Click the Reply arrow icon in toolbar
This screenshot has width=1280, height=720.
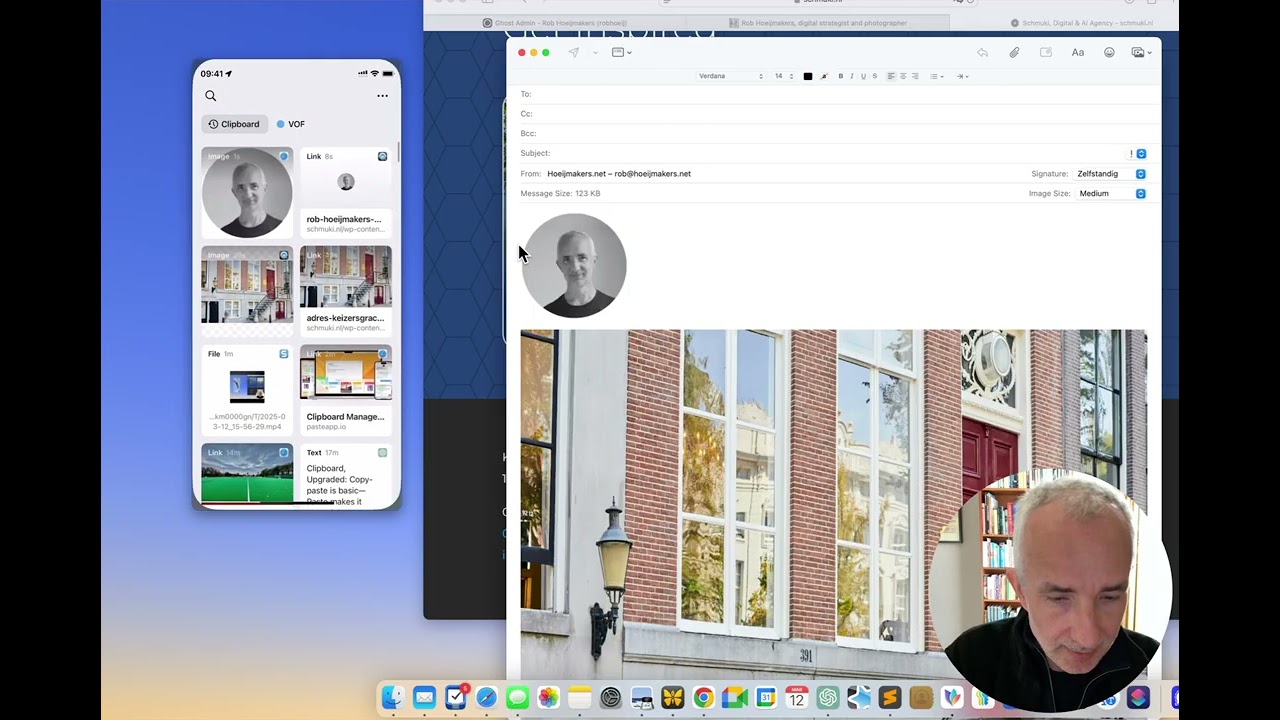click(x=982, y=52)
